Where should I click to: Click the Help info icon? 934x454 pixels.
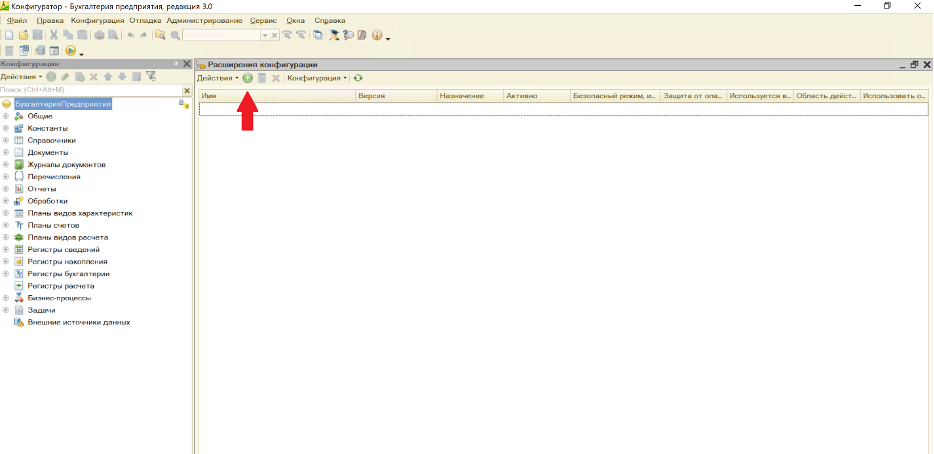pyautogui.click(x=376, y=35)
